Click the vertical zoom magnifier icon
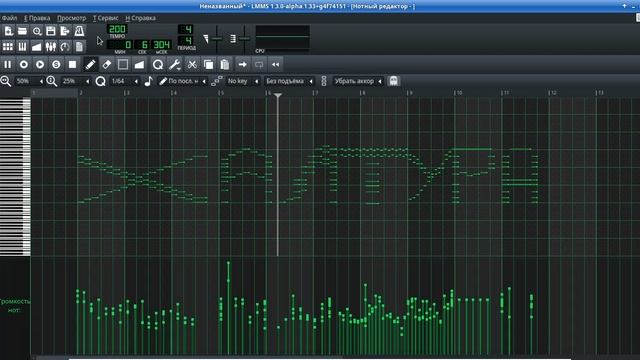 [51, 81]
